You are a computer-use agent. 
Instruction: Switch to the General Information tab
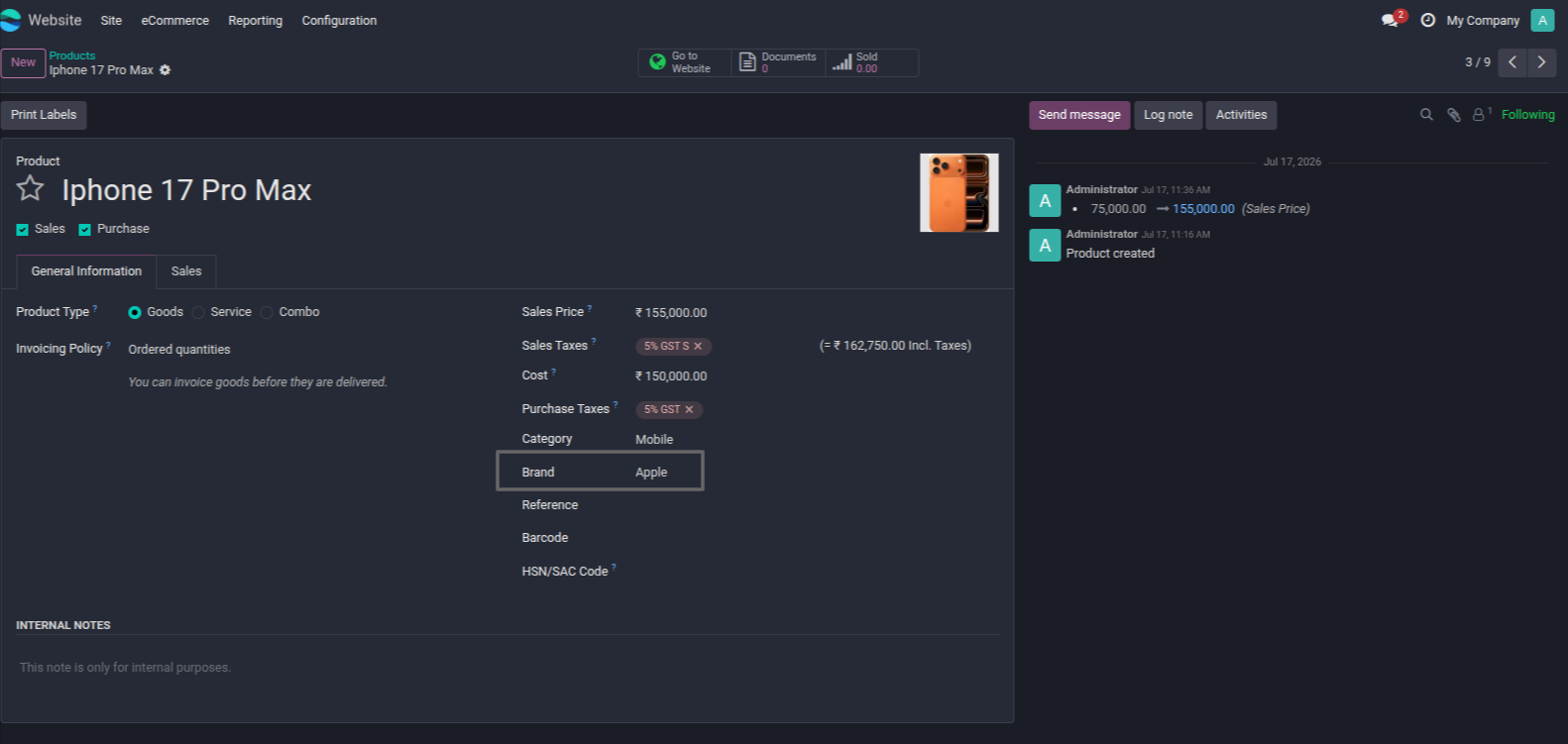click(x=86, y=271)
